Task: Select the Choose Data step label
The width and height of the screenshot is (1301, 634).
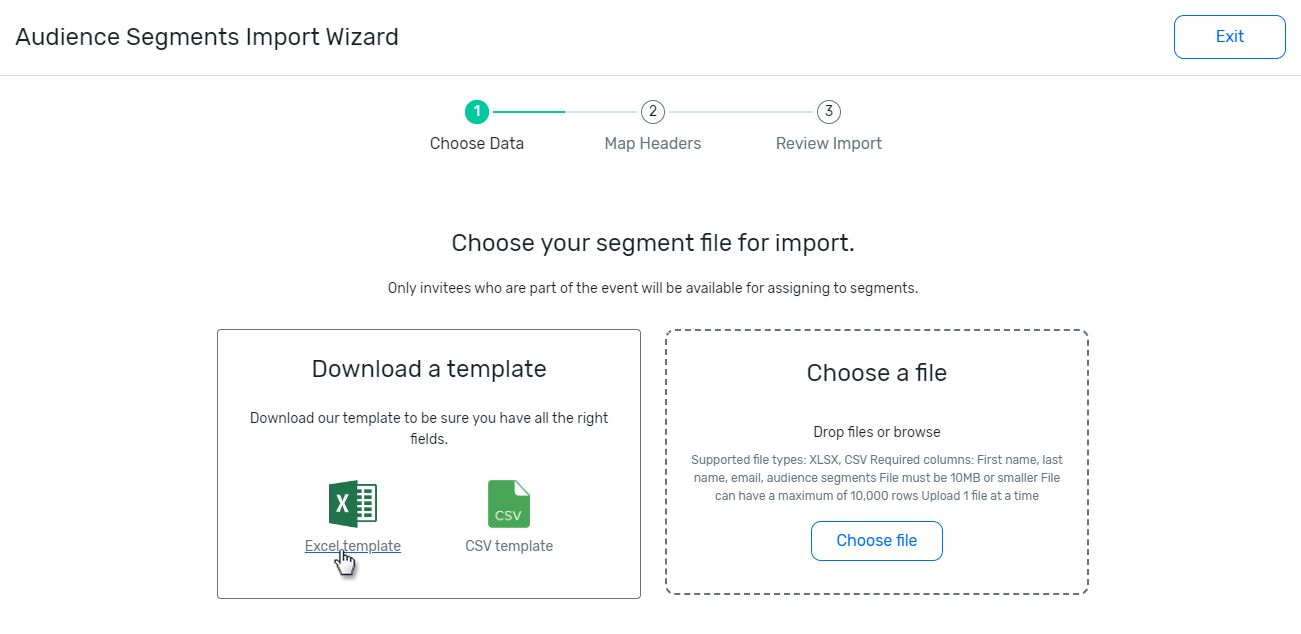Action: pyautogui.click(x=477, y=143)
